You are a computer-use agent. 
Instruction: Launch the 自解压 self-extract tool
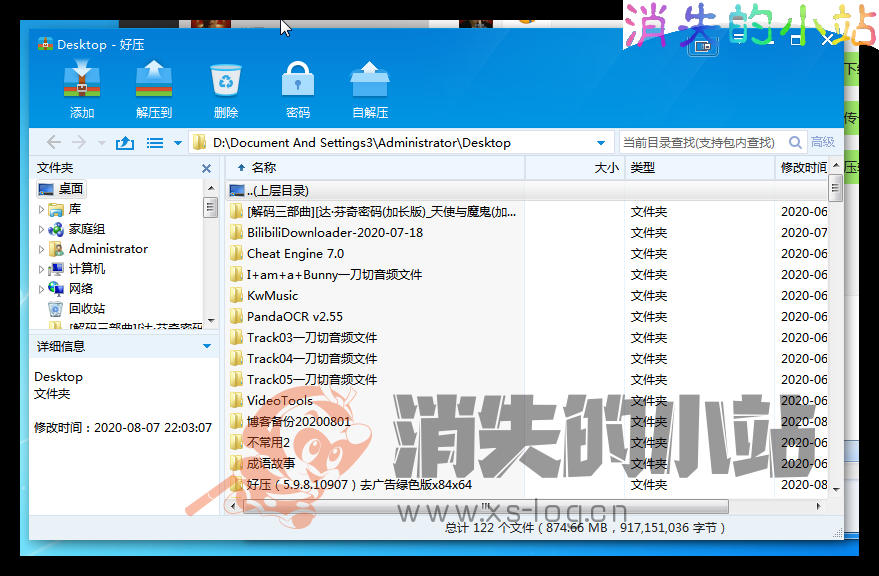coord(369,80)
